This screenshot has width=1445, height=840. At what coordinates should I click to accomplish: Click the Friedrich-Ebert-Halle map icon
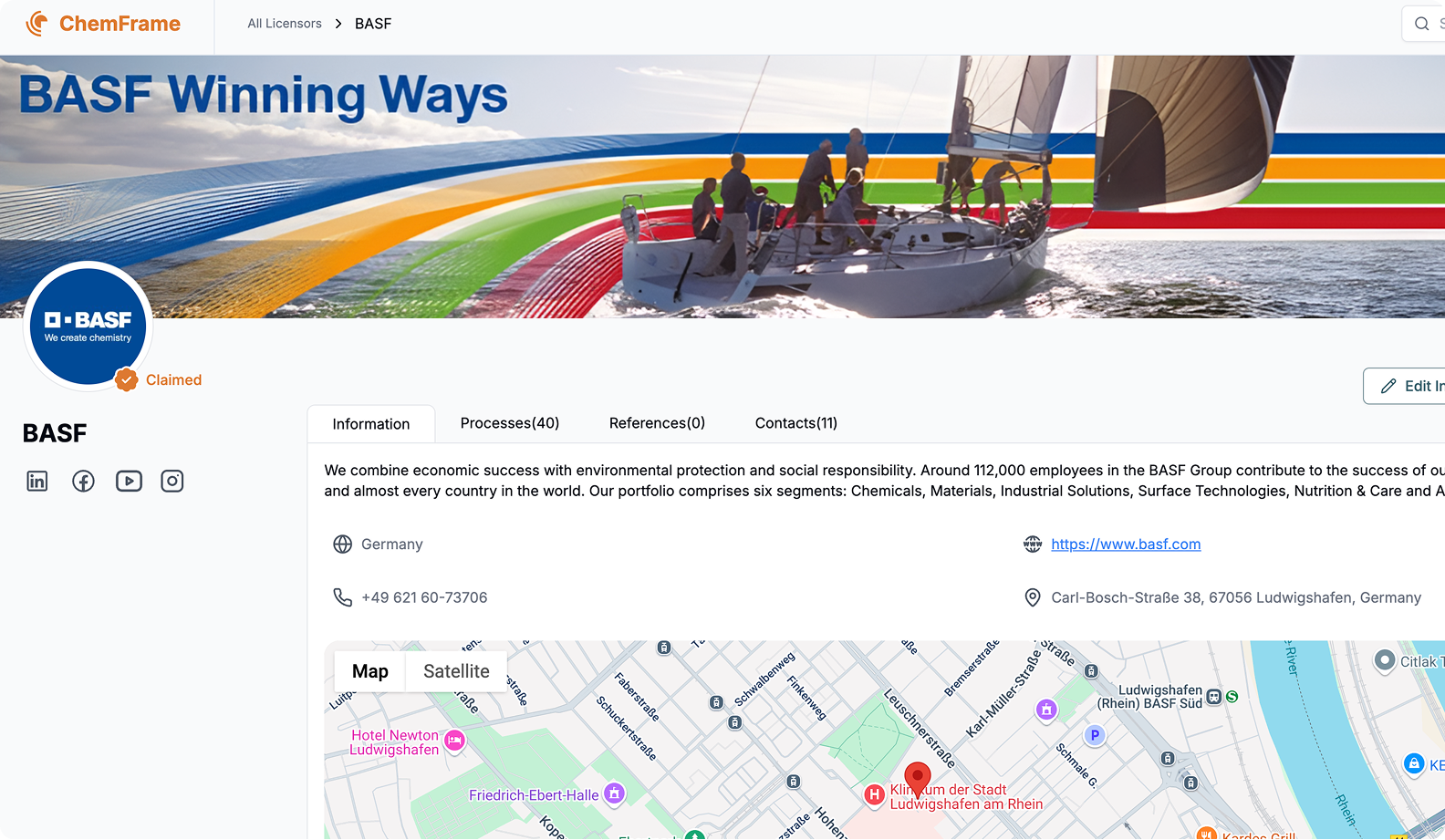click(x=615, y=793)
